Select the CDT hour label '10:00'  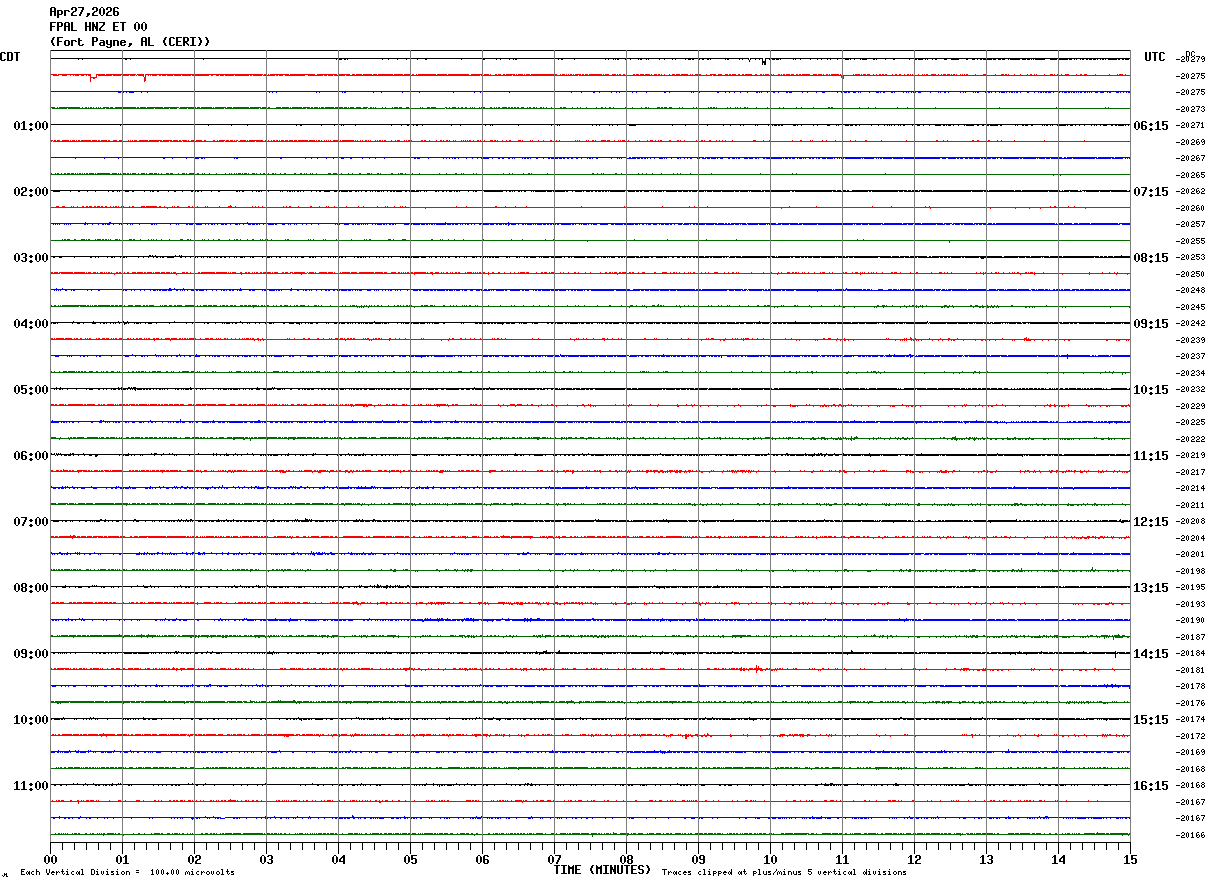point(31,720)
